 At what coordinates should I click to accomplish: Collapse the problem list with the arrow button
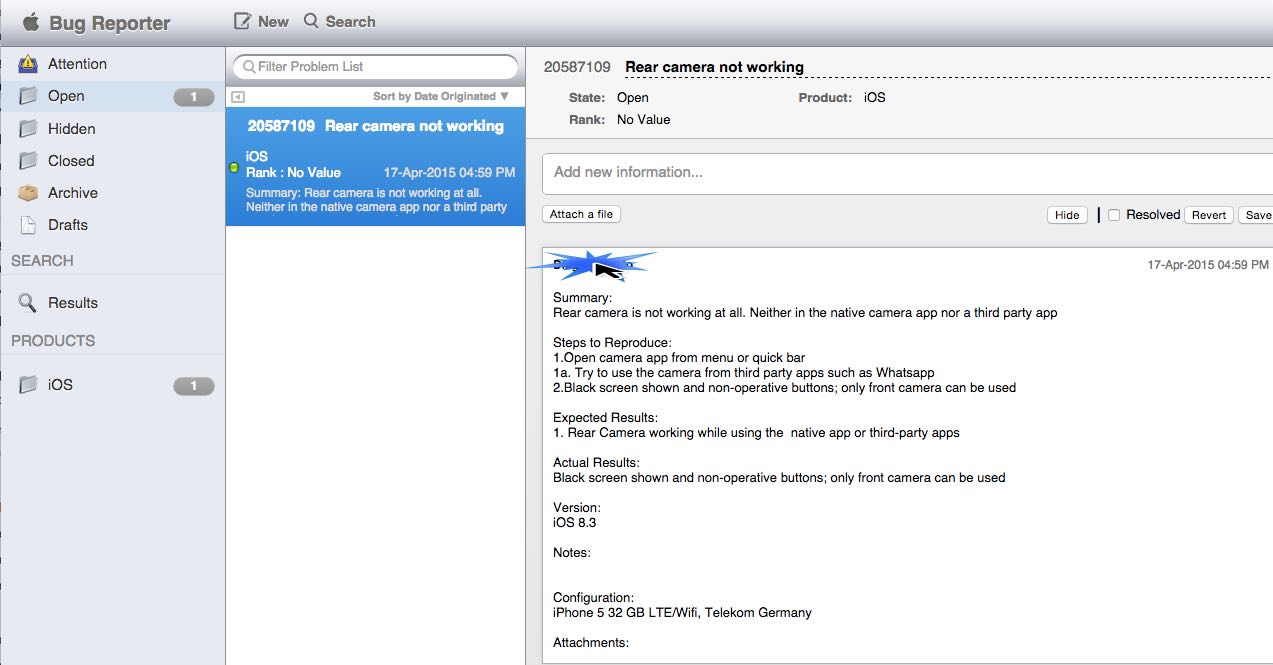pyautogui.click(x=238, y=97)
